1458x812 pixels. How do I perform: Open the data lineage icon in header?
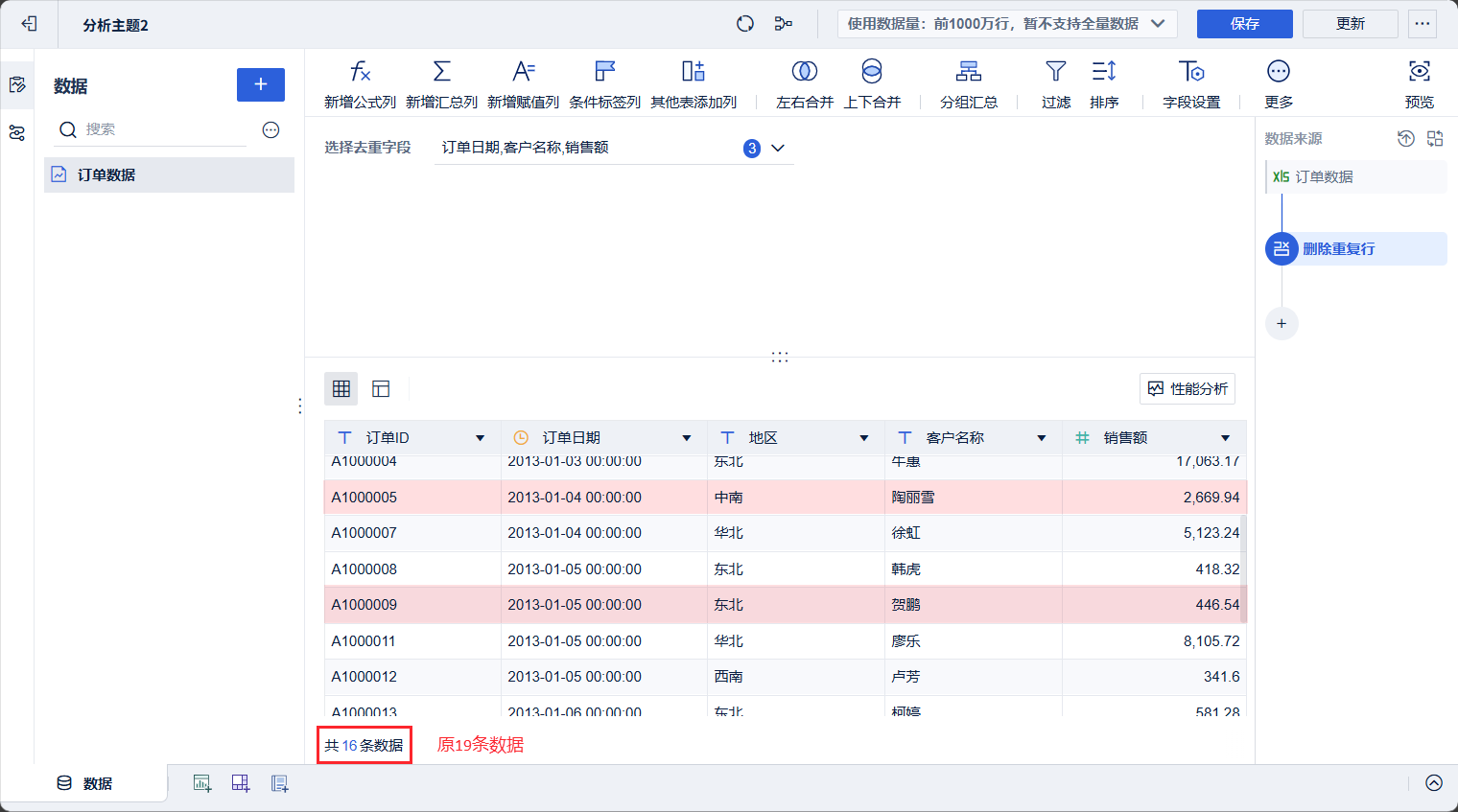[784, 24]
